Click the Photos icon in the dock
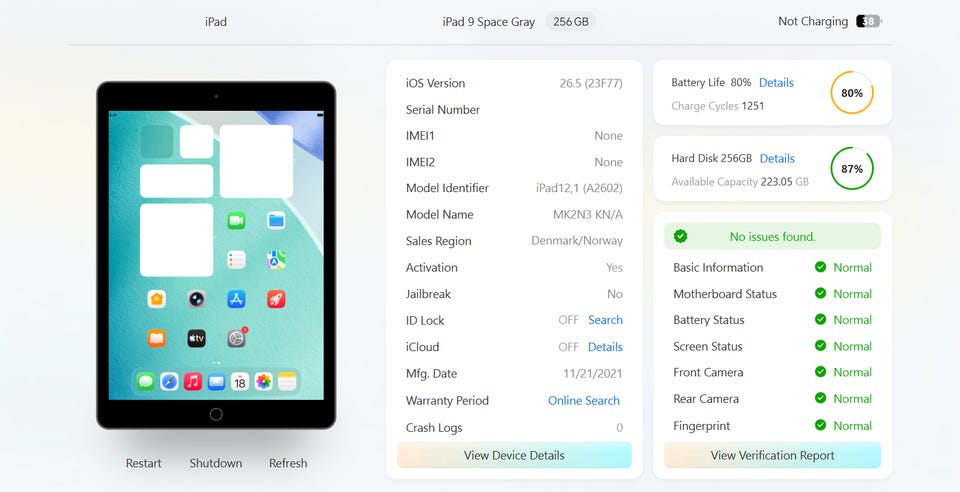The width and height of the screenshot is (960, 492). click(263, 382)
